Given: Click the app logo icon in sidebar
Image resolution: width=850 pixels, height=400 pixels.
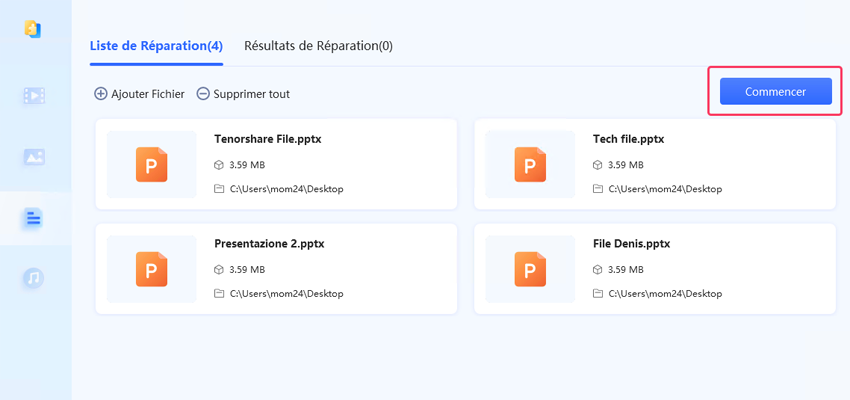Looking at the screenshot, I should pos(33,29).
